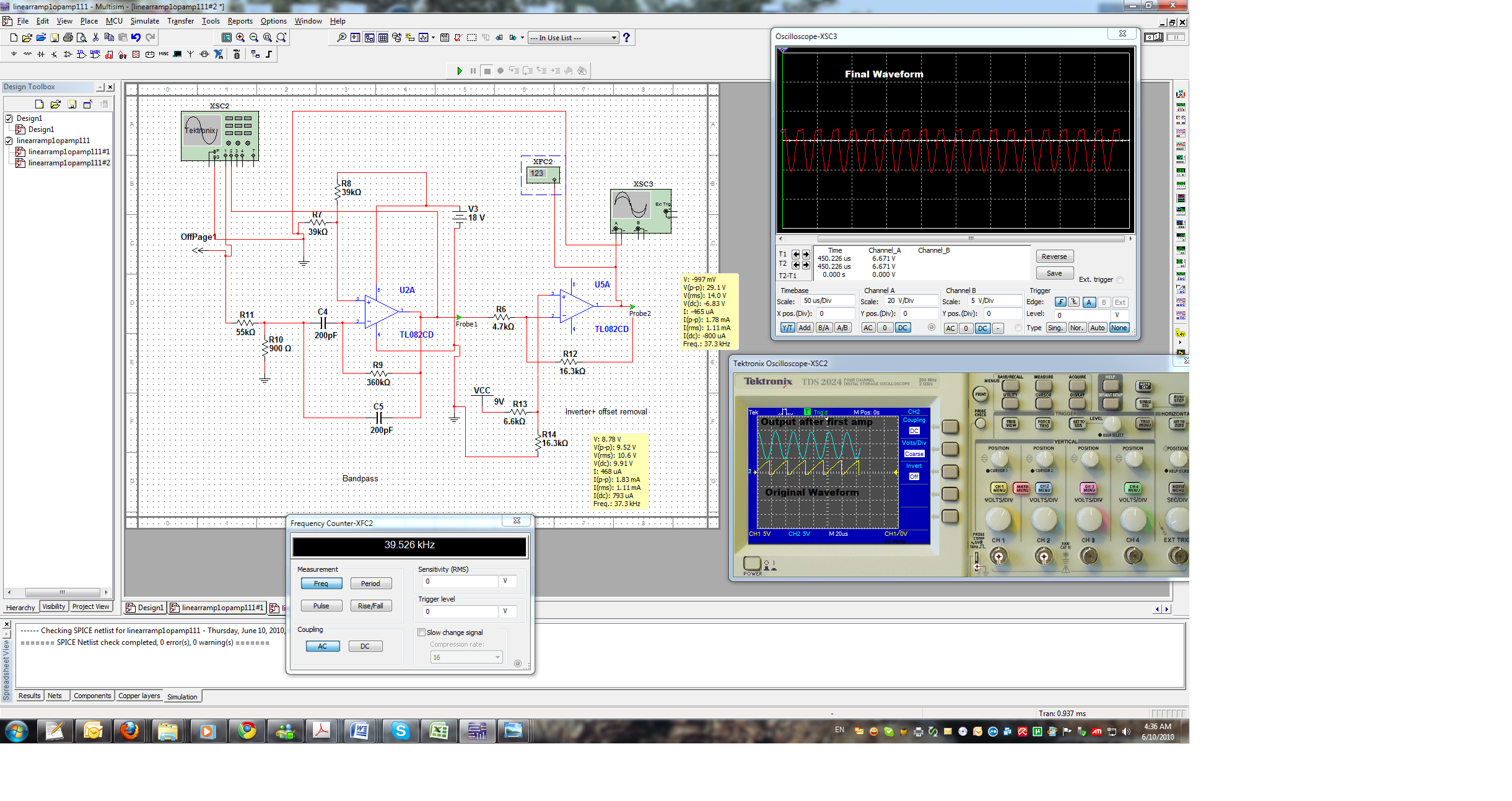Screen dimensions: 1512x801
Task: Move cursor T1 right arrow
Action: click(x=806, y=255)
